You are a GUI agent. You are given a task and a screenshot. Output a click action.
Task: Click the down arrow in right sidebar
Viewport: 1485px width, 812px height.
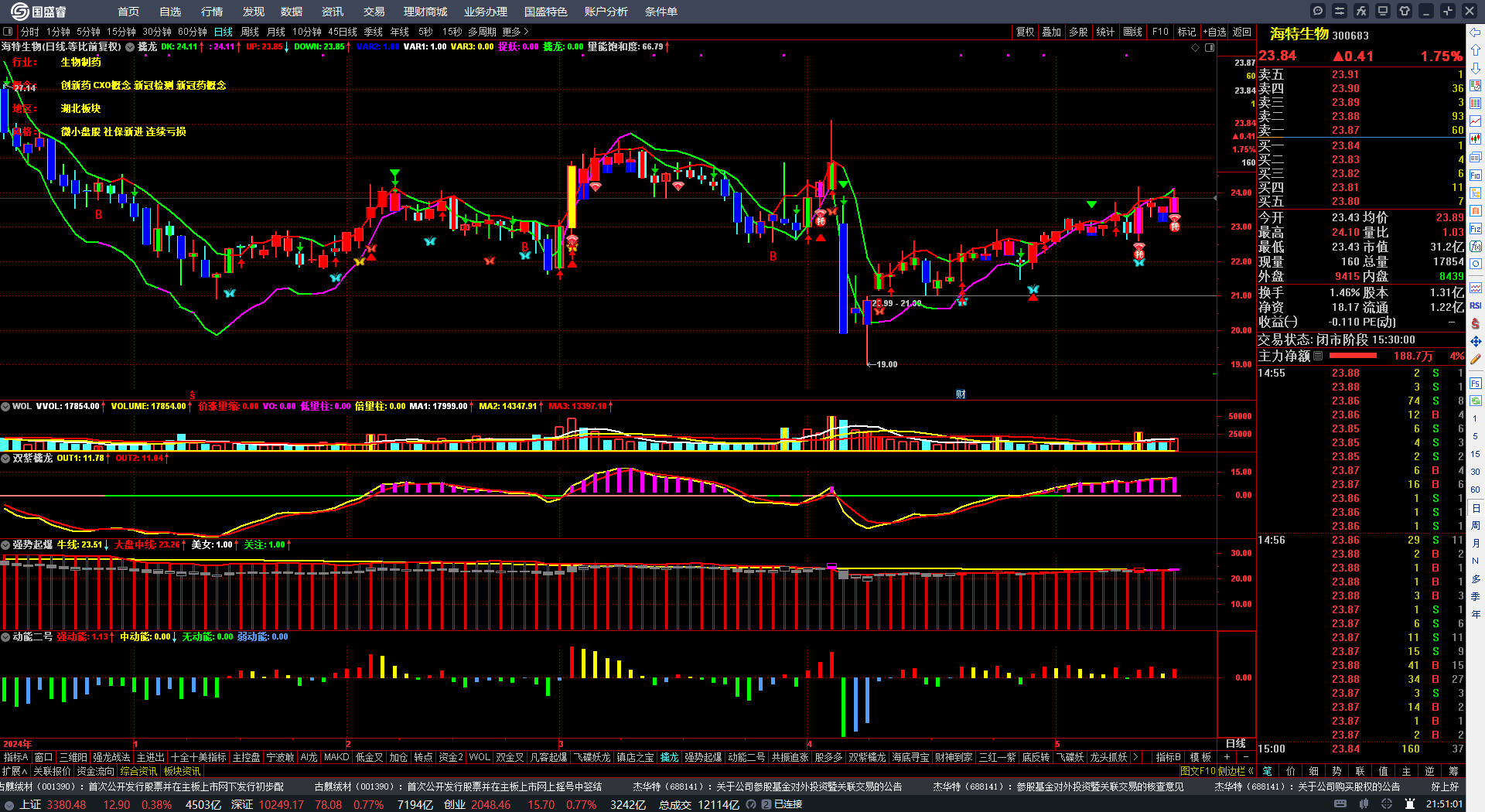(1476, 68)
